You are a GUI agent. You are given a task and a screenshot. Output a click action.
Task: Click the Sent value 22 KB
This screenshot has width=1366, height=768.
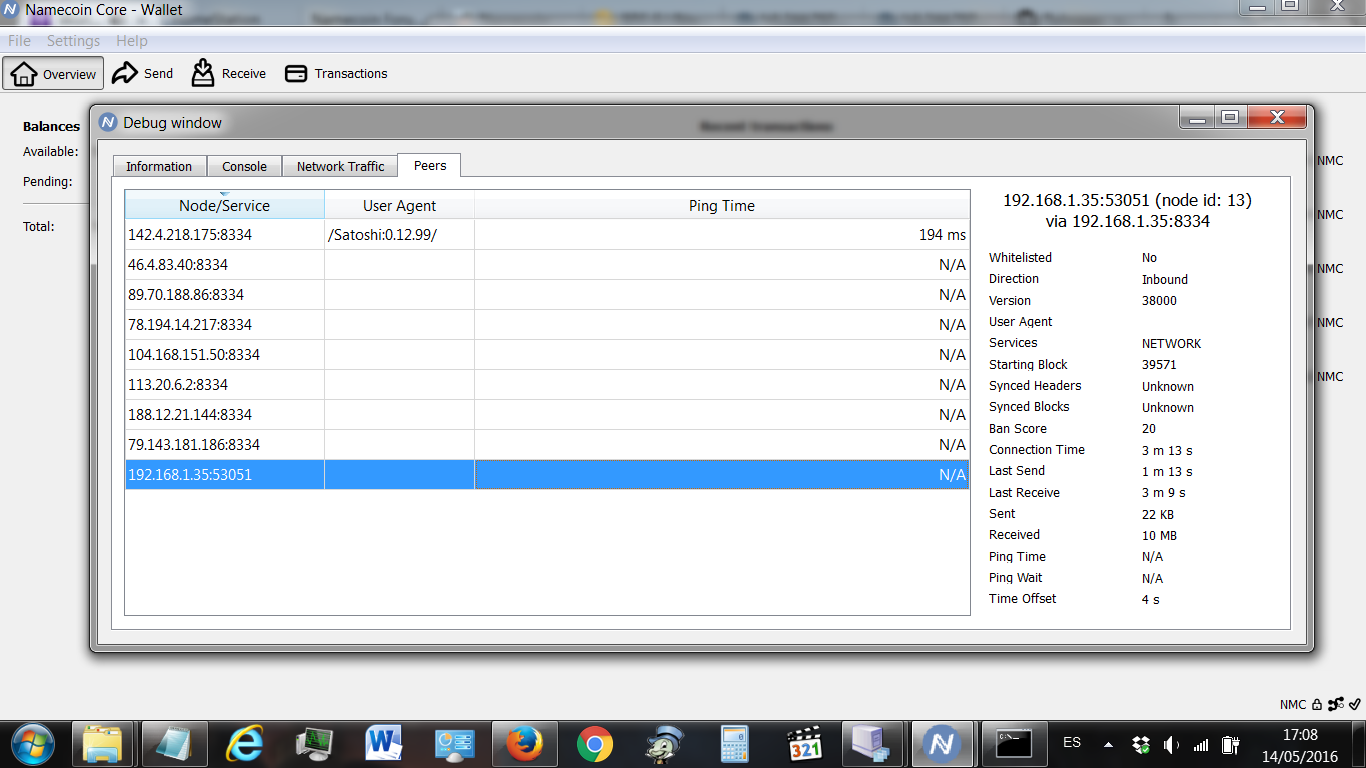click(x=1158, y=515)
